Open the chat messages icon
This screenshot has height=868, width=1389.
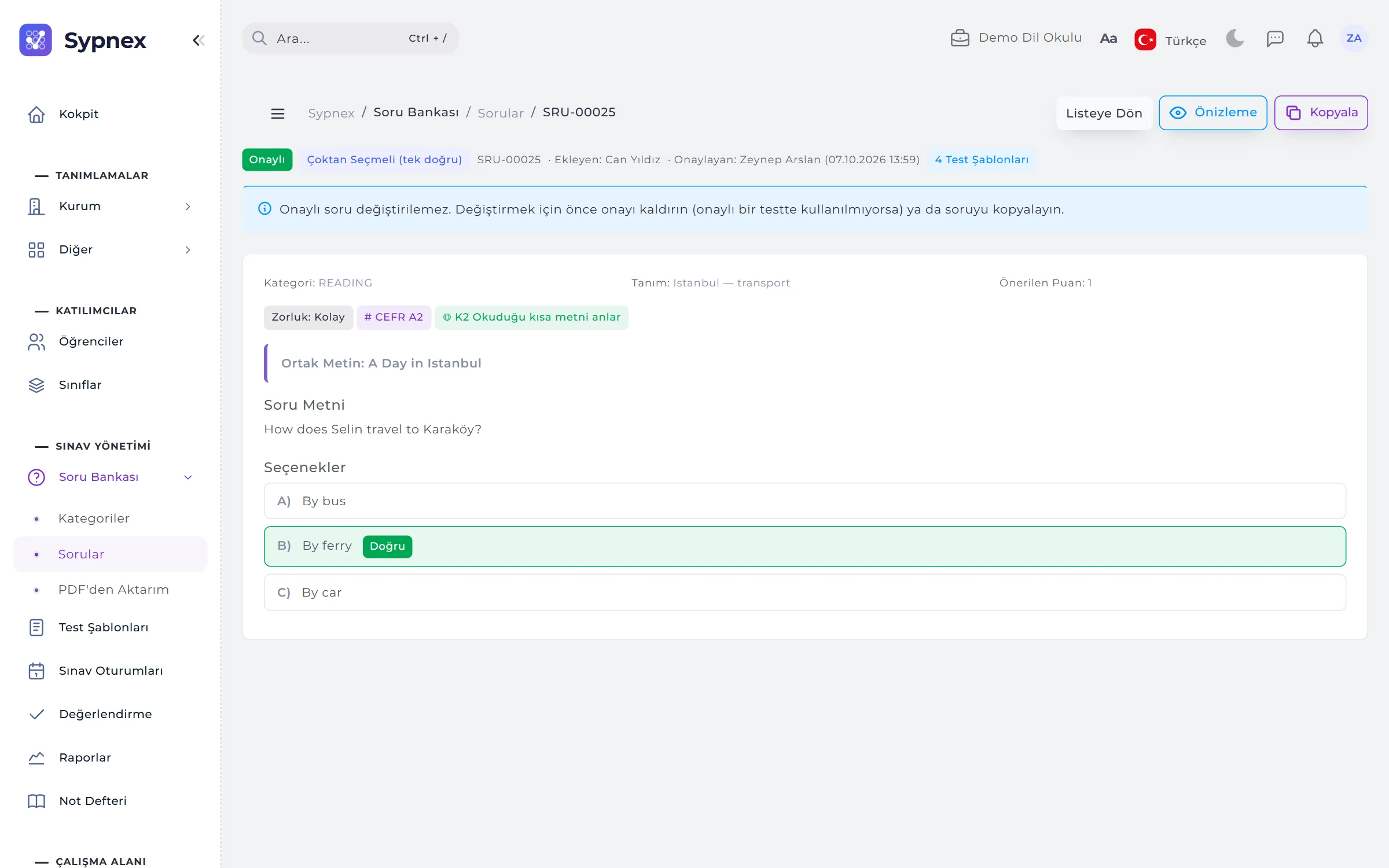tap(1275, 39)
